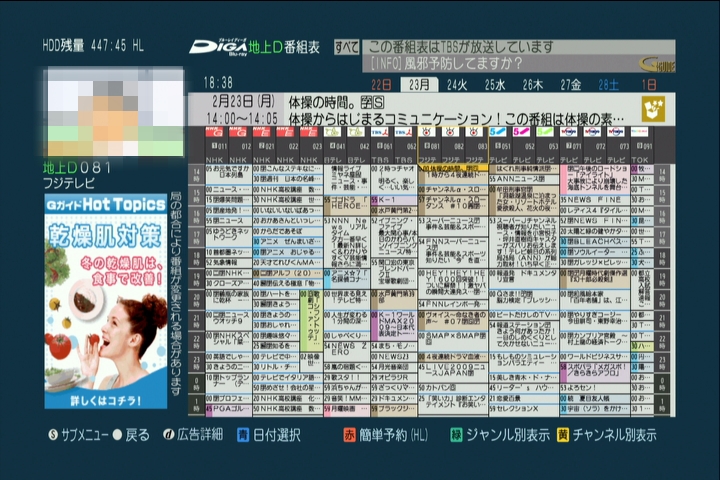Switch to the 27金 date tab
The image size is (720, 480).
[x=571, y=85]
